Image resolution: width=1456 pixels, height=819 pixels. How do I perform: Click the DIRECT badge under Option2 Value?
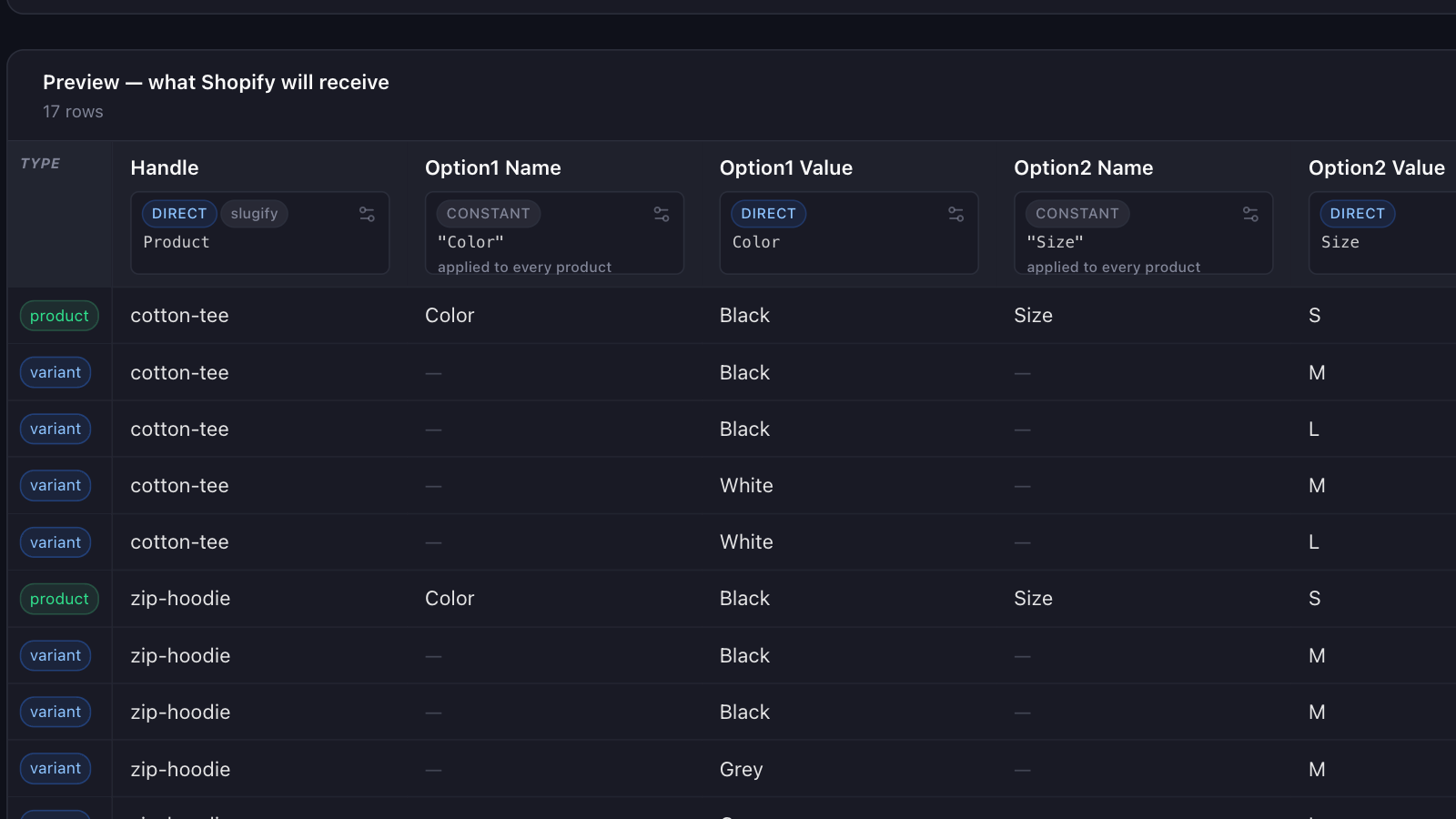click(x=1357, y=214)
